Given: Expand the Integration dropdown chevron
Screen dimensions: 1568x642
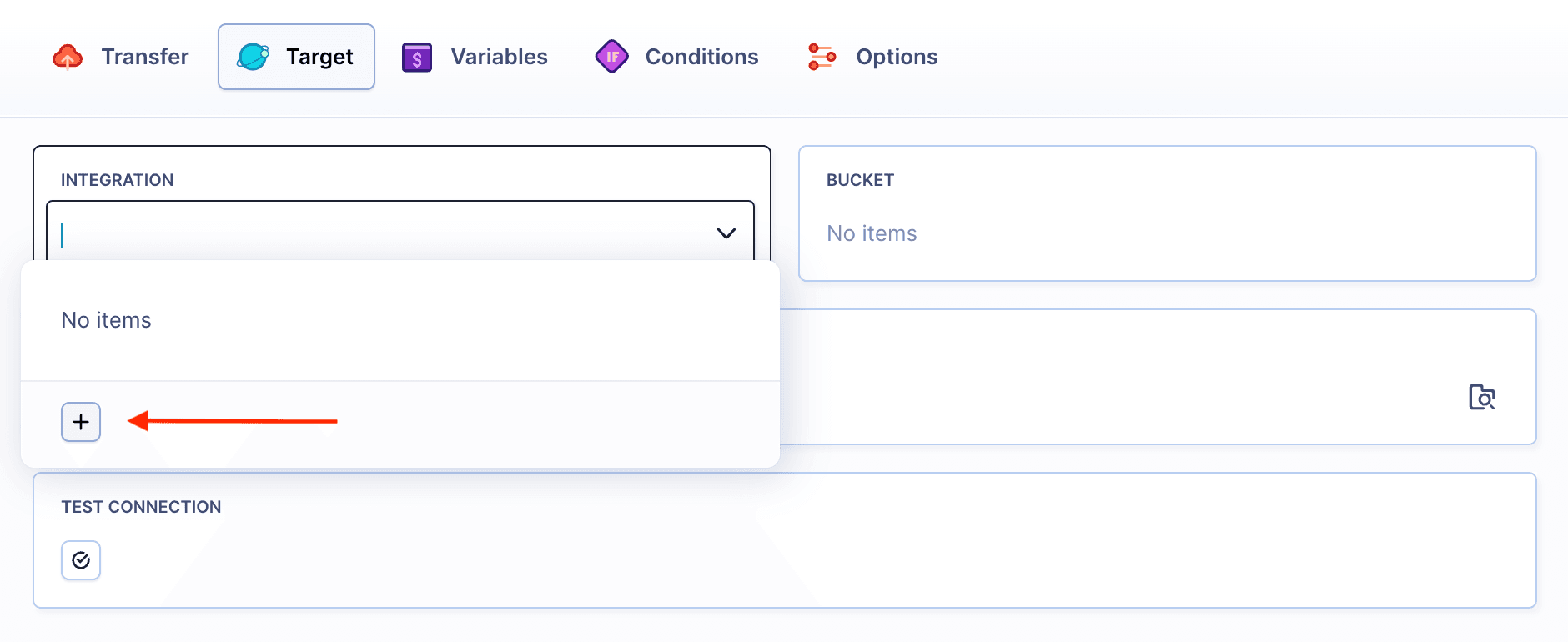Looking at the screenshot, I should tap(725, 233).
